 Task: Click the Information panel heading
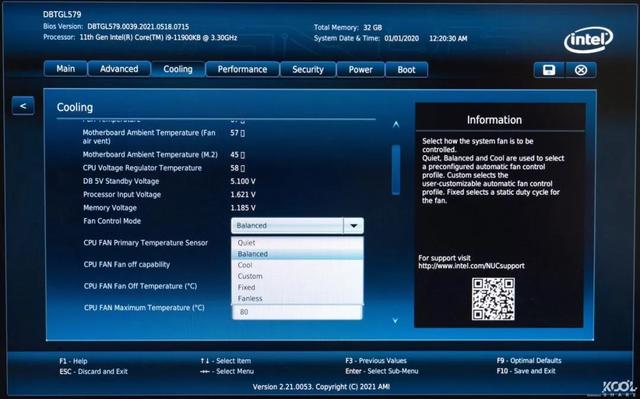tap(494, 120)
